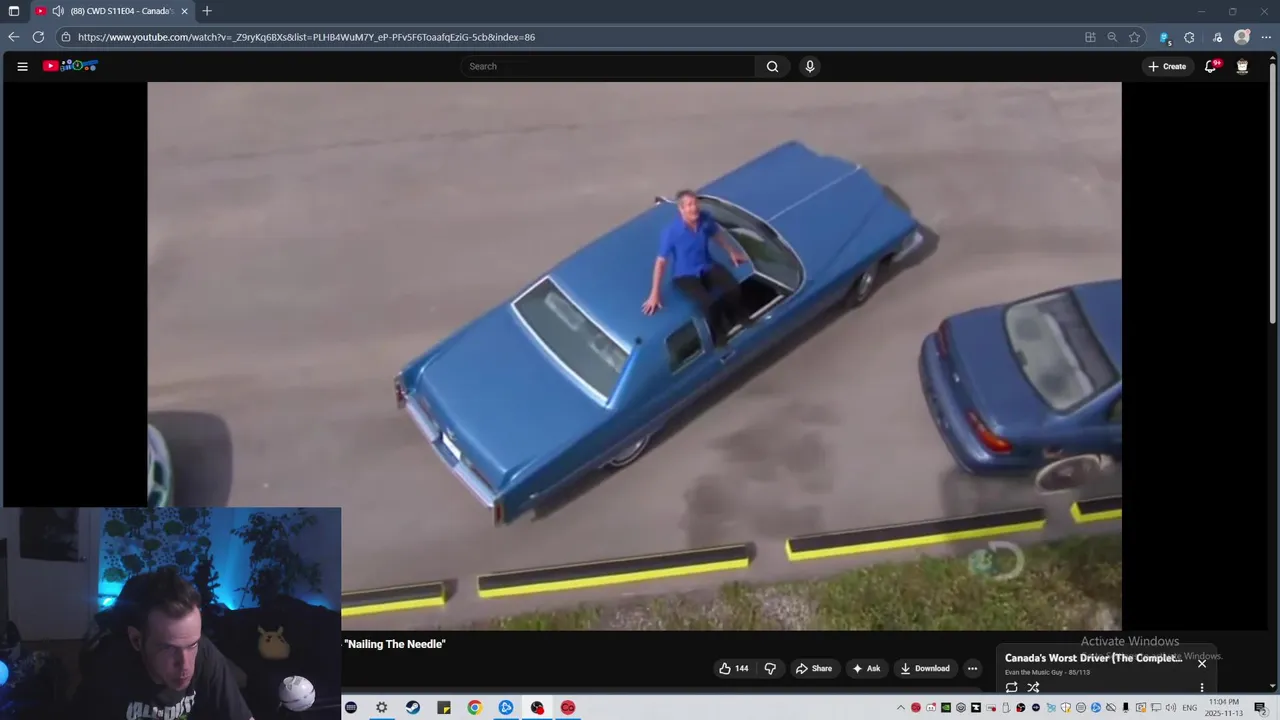The height and width of the screenshot is (720, 1280).
Task: Toggle playlist loop
Action: pyautogui.click(x=1012, y=687)
